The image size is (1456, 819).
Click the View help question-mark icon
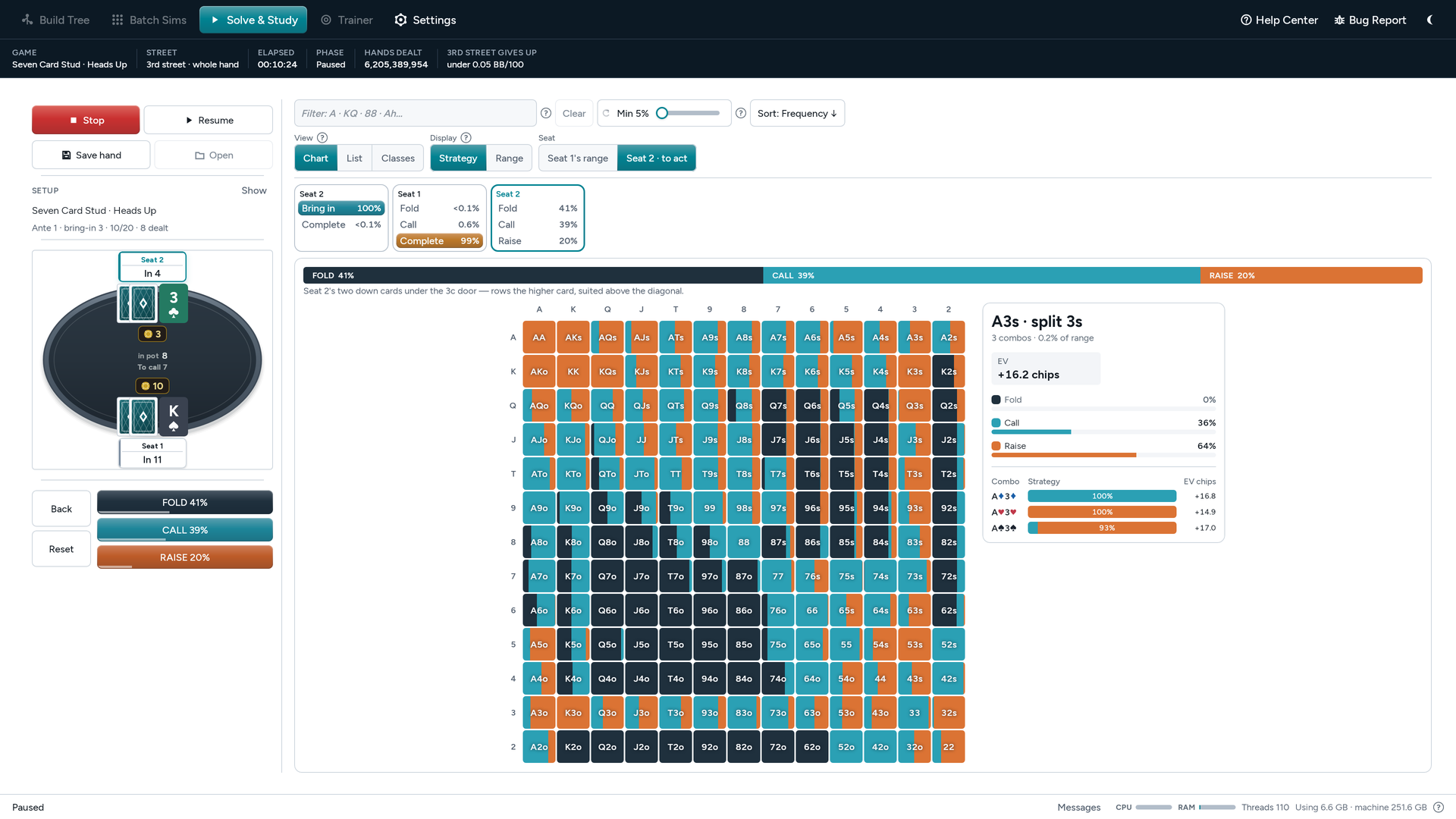(322, 138)
